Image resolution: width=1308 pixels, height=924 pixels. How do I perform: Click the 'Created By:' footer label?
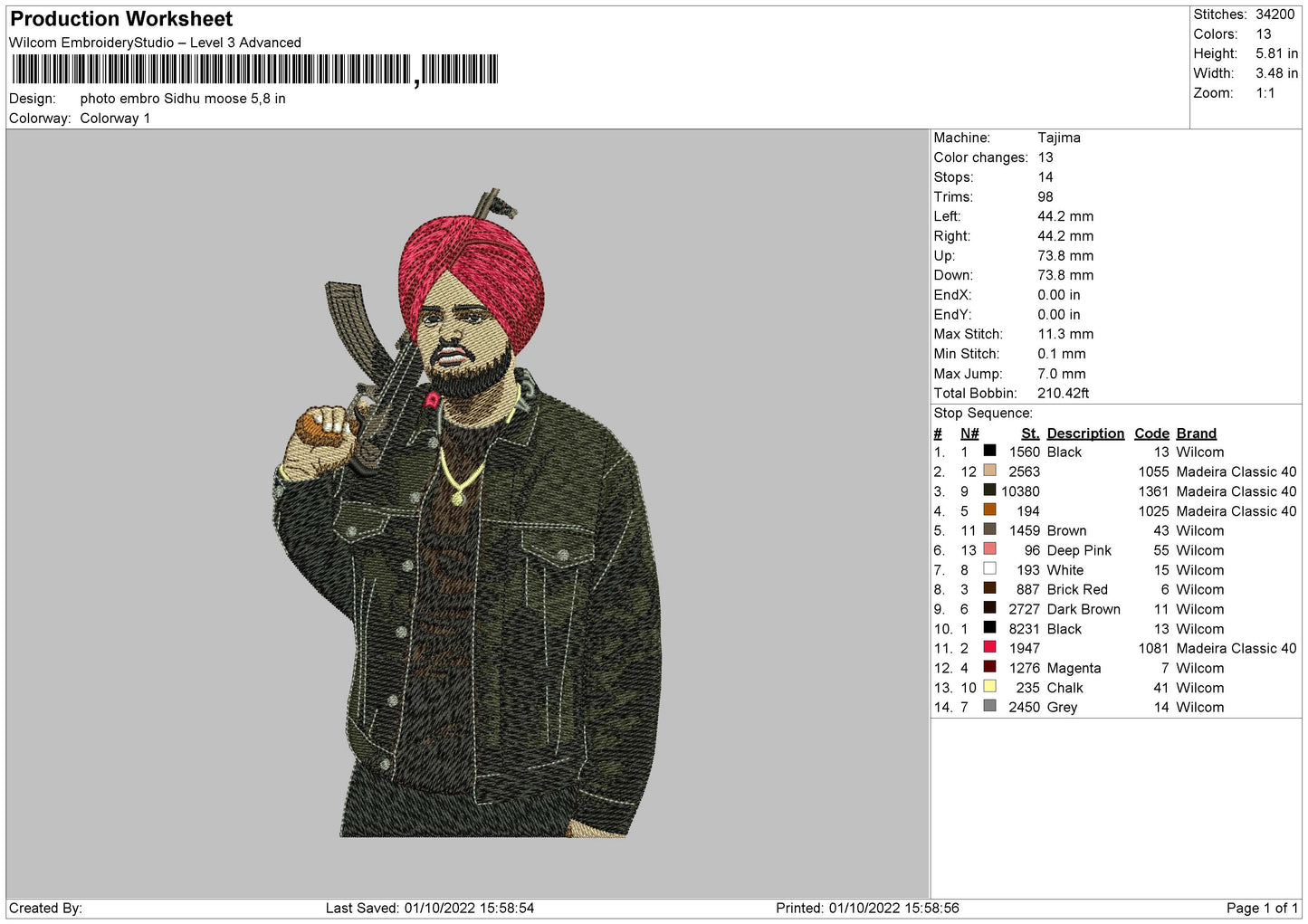click(45, 908)
